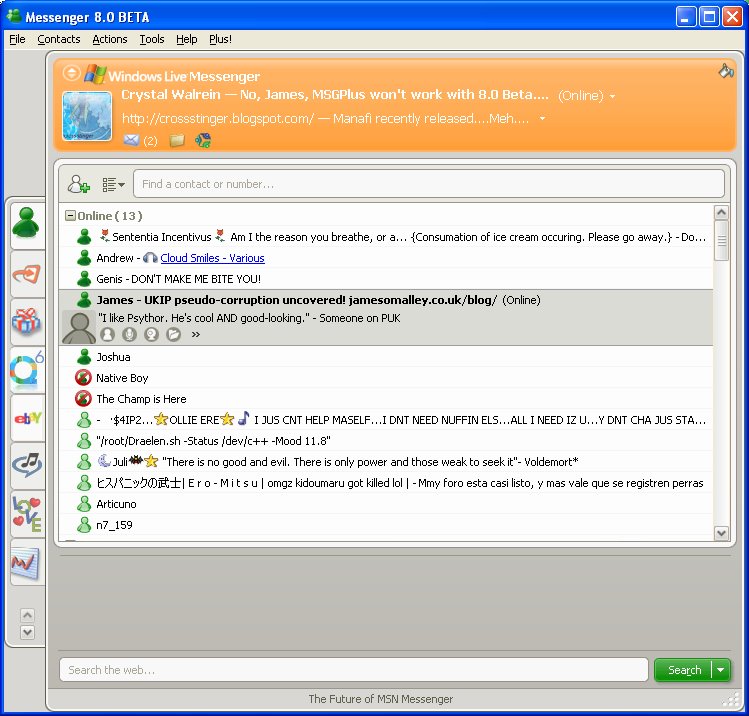The width and height of the screenshot is (749, 716).
Task: Open the Help menu
Action: [186, 39]
